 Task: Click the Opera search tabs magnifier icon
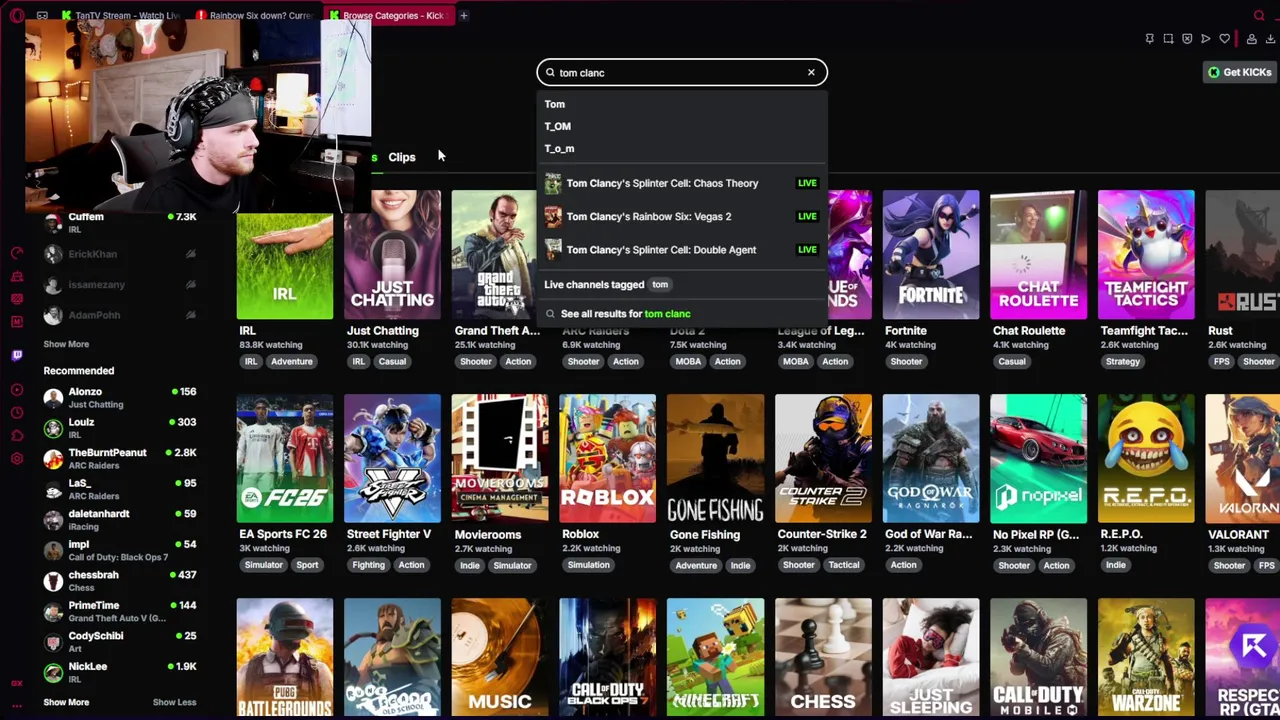click(1259, 15)
